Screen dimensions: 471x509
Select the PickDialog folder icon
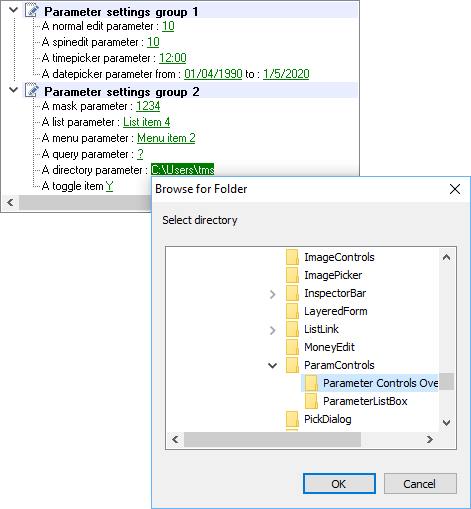point(292,419)
